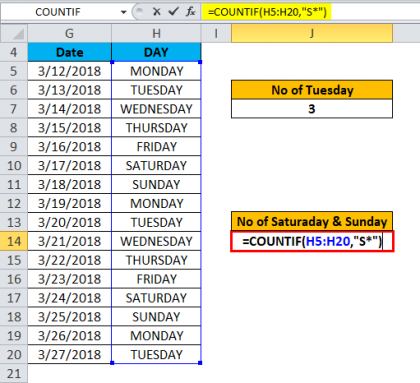Click the cell being edited with COUNTIF formula
This screenshot has height=383, width=420.
click(312, 241)
